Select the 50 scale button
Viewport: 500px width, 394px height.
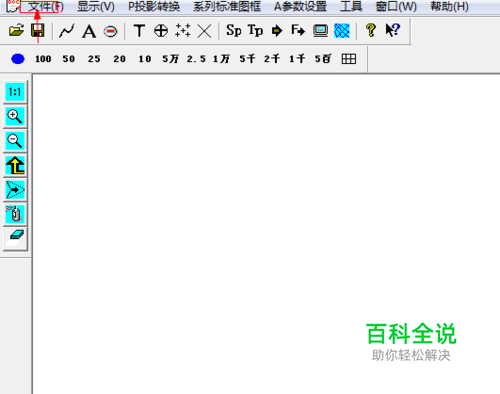[69, 59]
